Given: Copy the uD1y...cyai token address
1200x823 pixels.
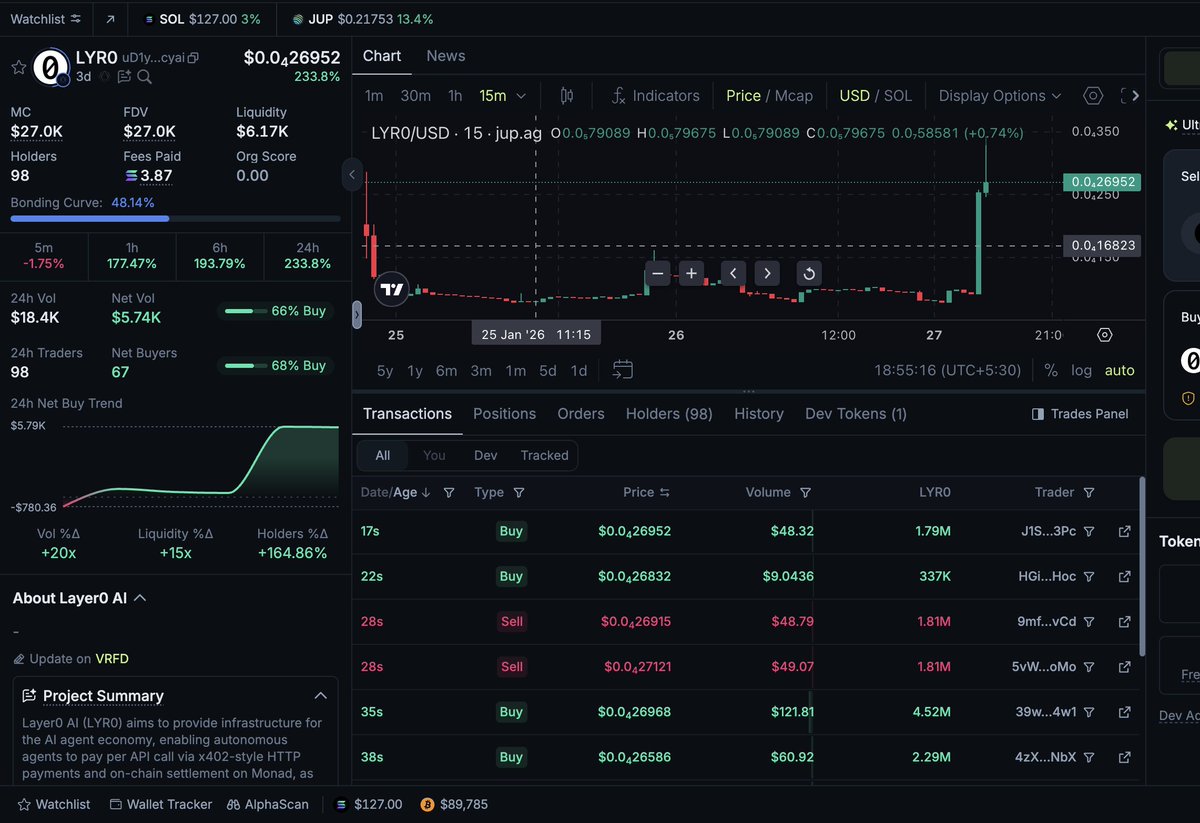Looking at the screenshot, I should [193, 58].
